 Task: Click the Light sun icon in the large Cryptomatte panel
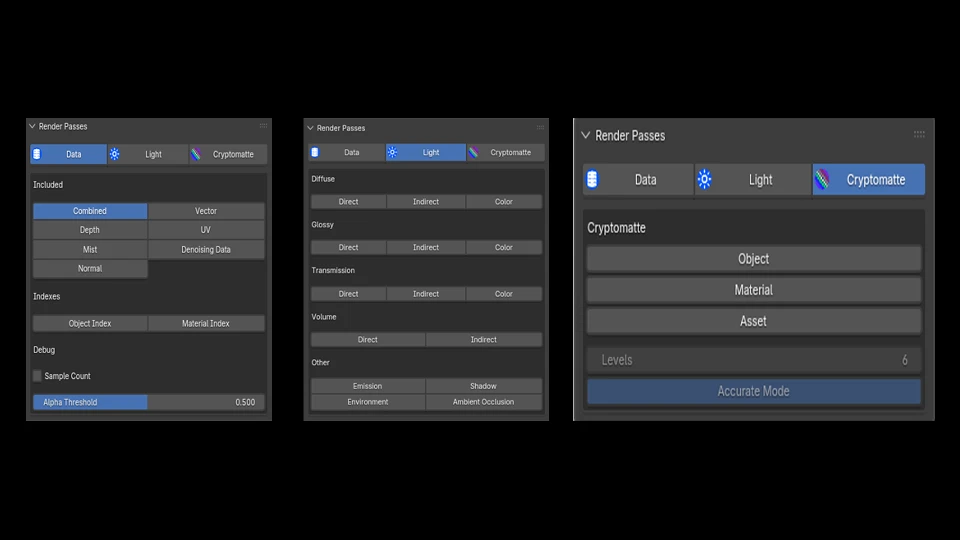[705, 179]
